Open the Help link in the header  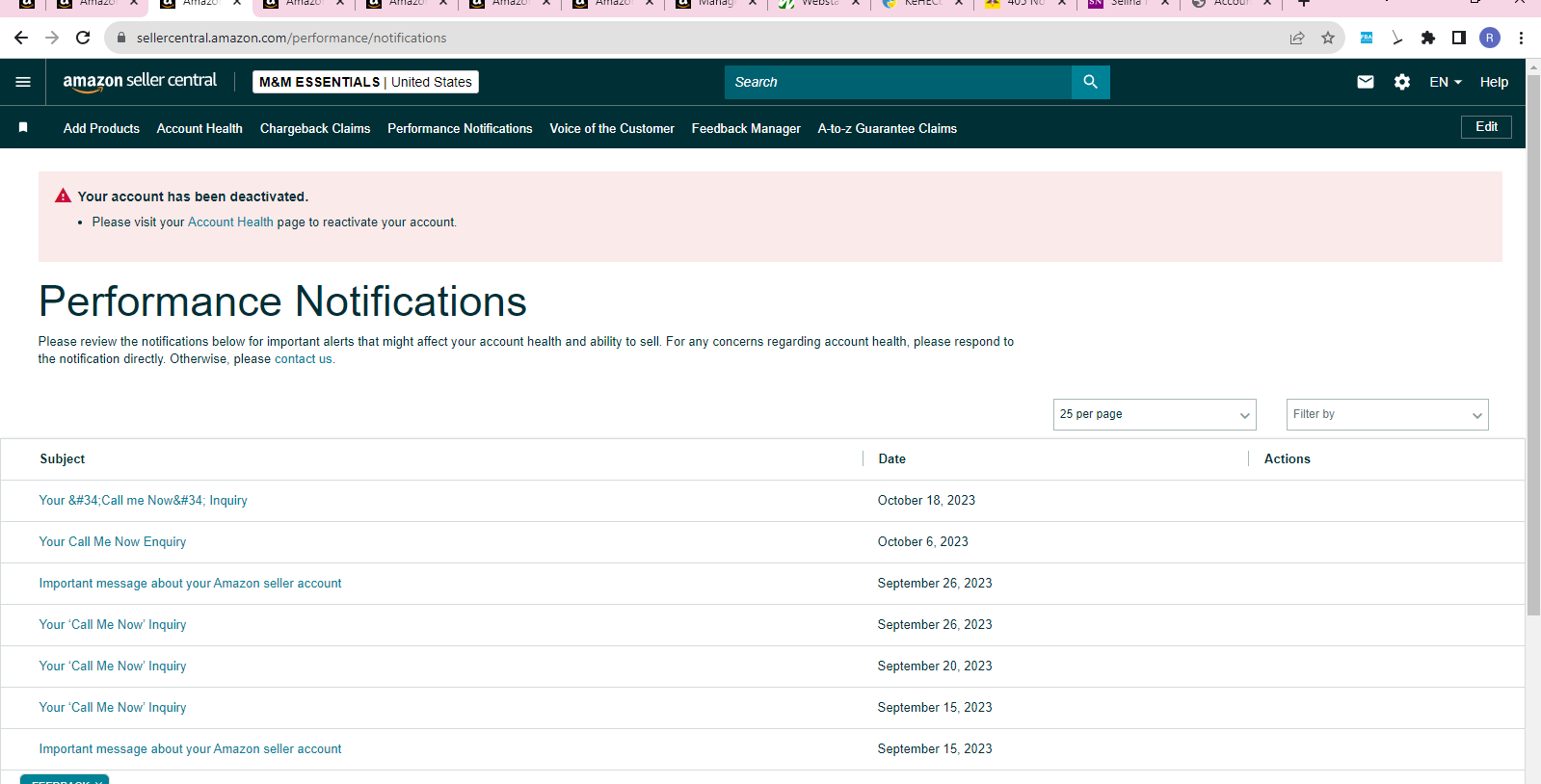click(x=1494, y=82)
